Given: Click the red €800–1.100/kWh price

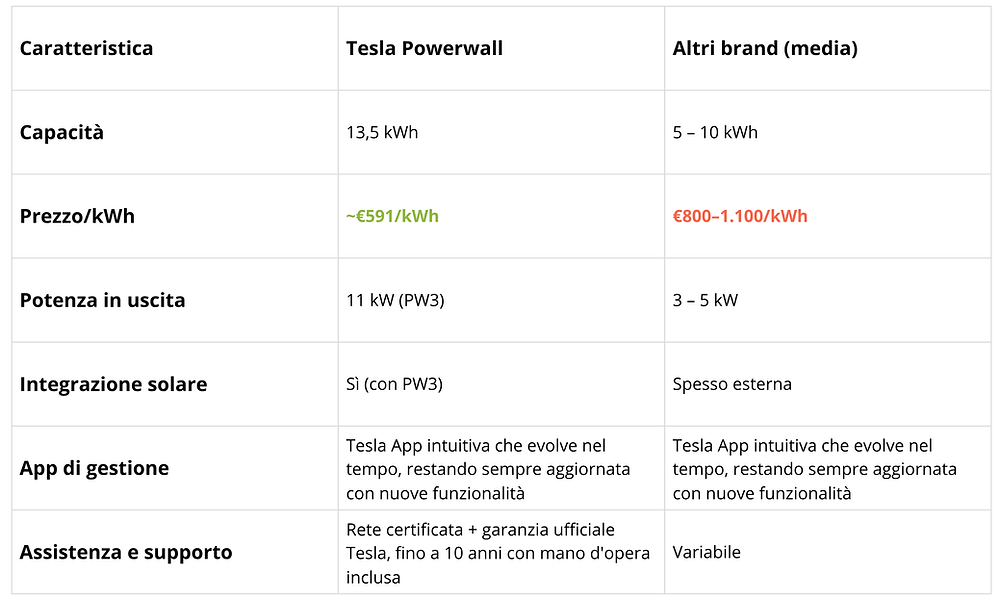Looking at the screenshot, I should click(740, 217).
